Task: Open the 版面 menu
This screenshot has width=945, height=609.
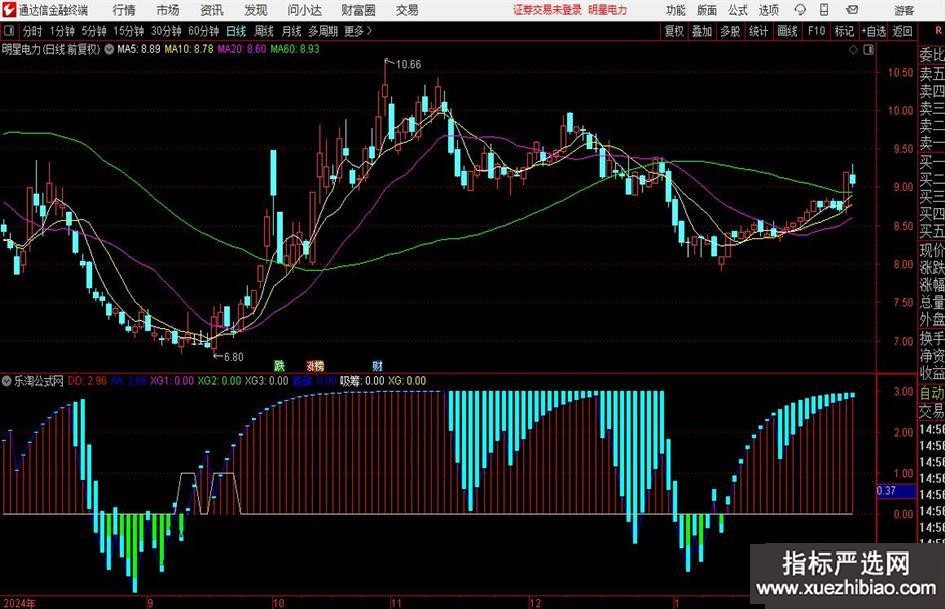Action: click(706, 10)
